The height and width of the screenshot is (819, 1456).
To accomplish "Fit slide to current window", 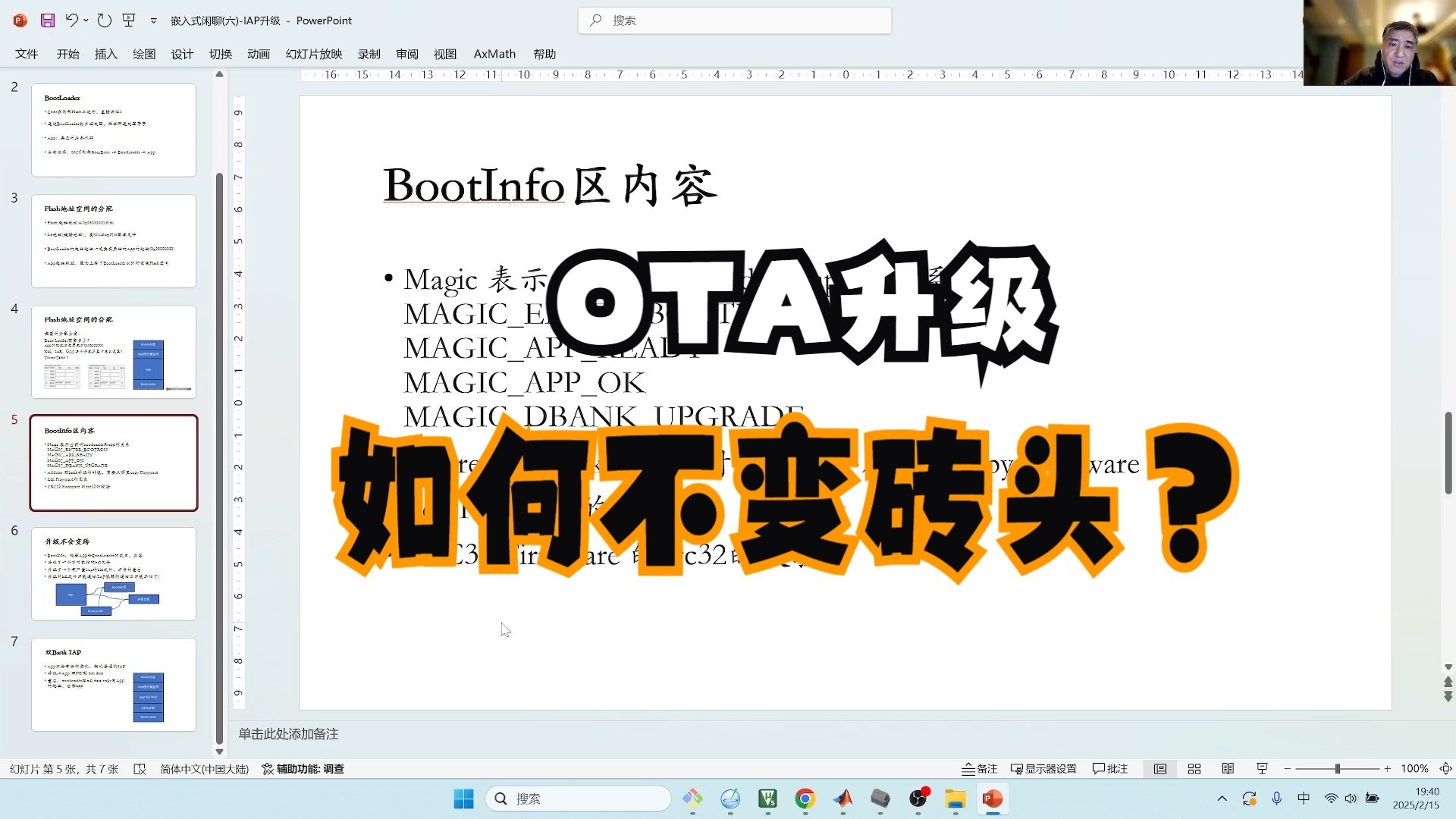I will 1446,768.
